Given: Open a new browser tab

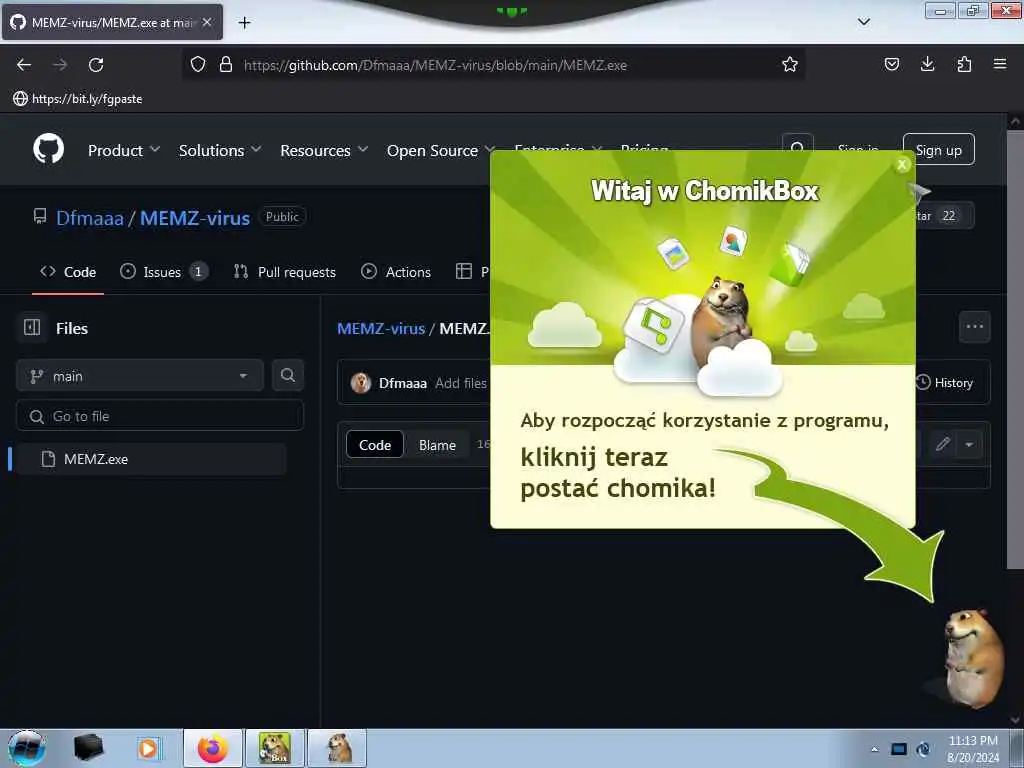Looking at the screenshot, I should coord(244,23).
